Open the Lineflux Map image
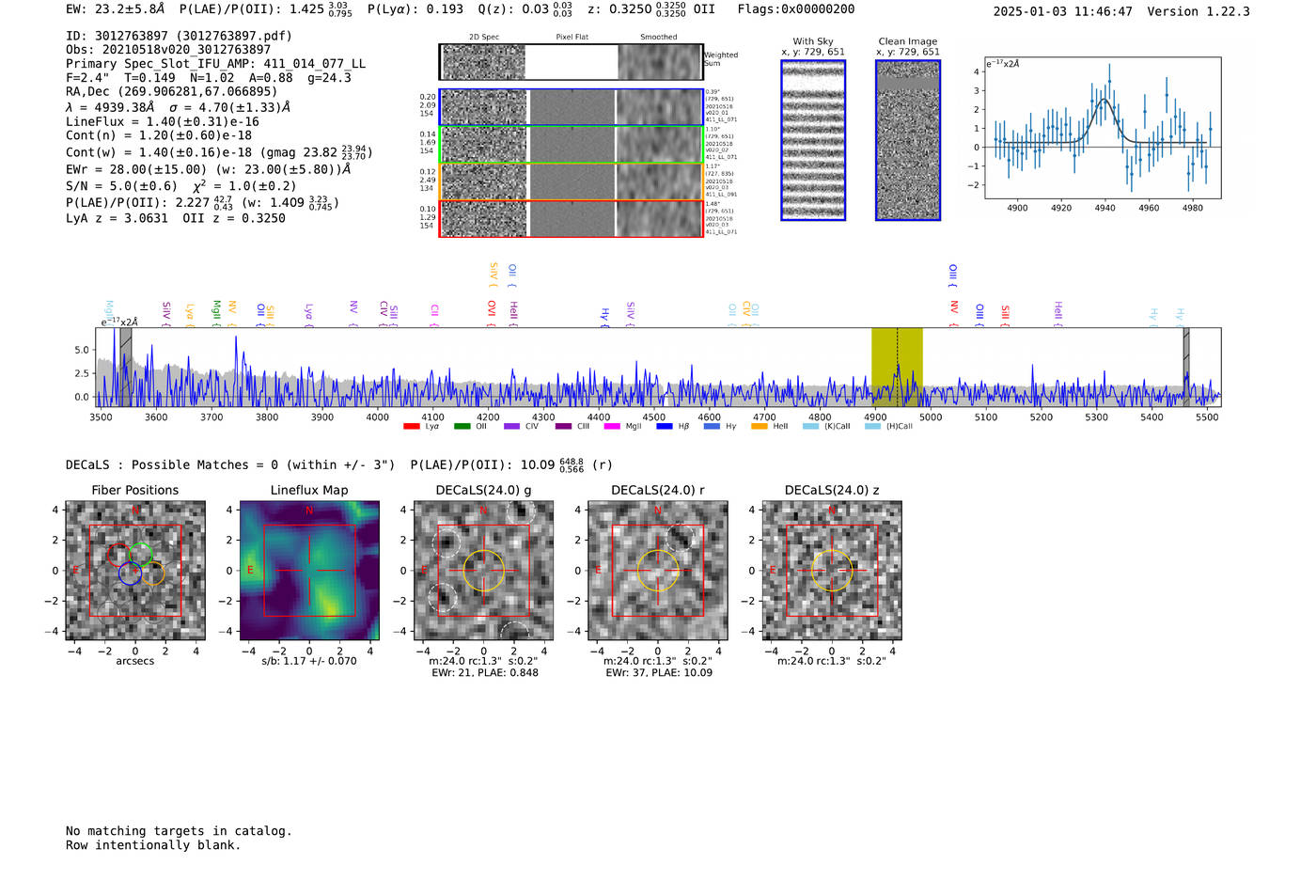Screen dimensions: 1316x896 click(x=309, y=571)
